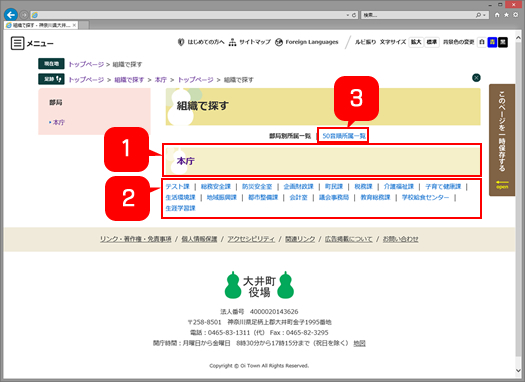This screenshot has width=525, height=382.
Task: Click the search magnifier in the search box
Action: 478,15
